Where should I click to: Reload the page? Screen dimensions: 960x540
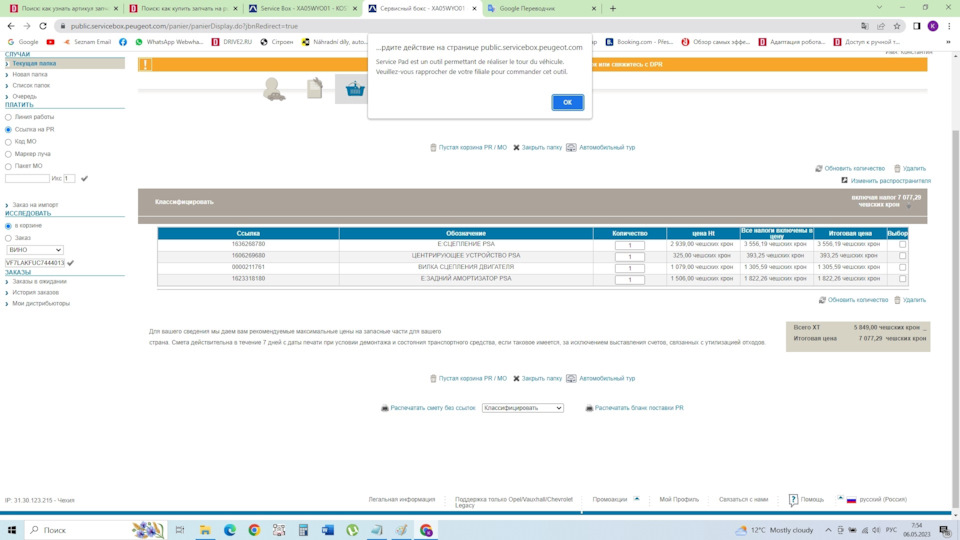[x=43, y=26]
